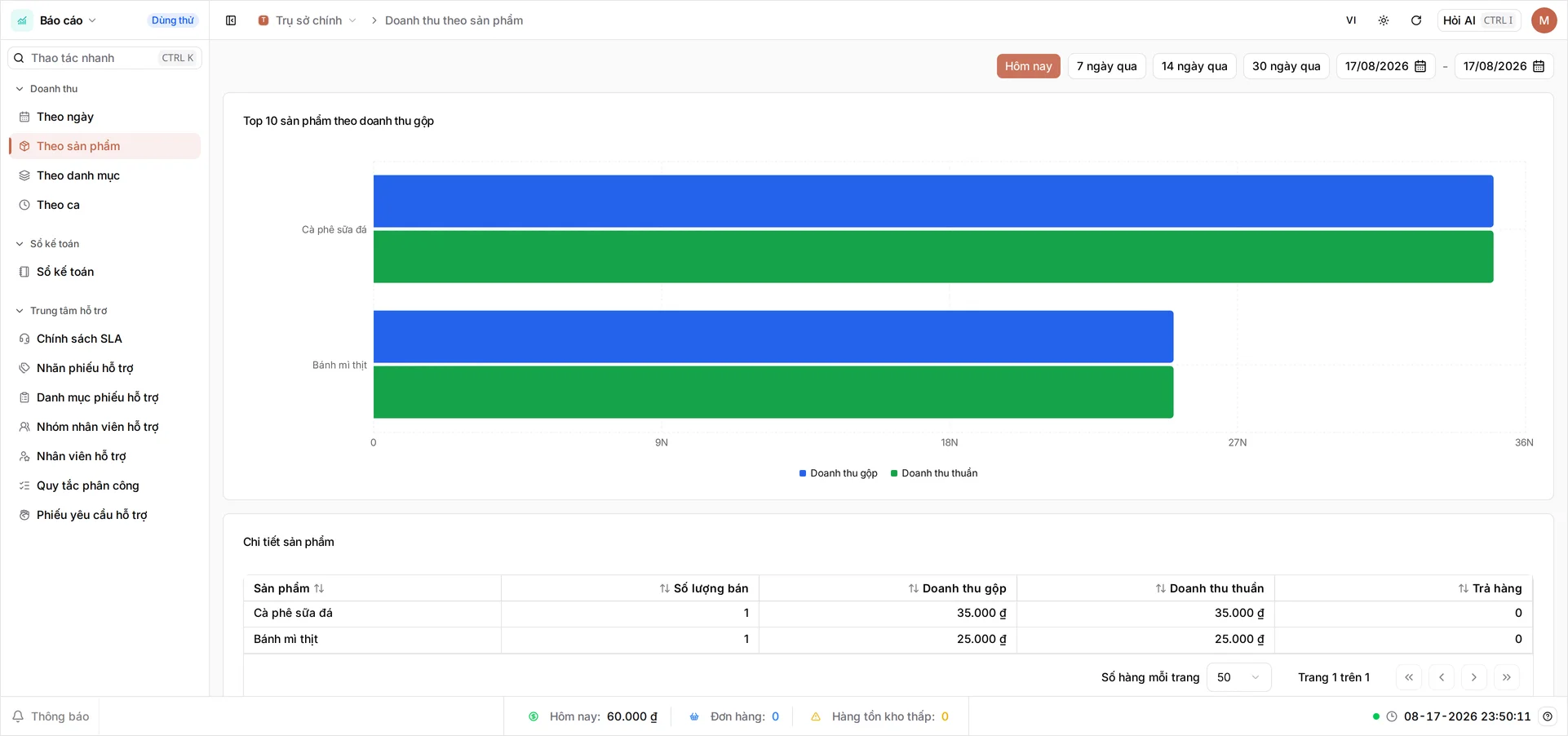Click the Nhãn phiếu hỗ trợ tag icon
The height and width of the screenshot is (736, 1568).
coord(24,368)
